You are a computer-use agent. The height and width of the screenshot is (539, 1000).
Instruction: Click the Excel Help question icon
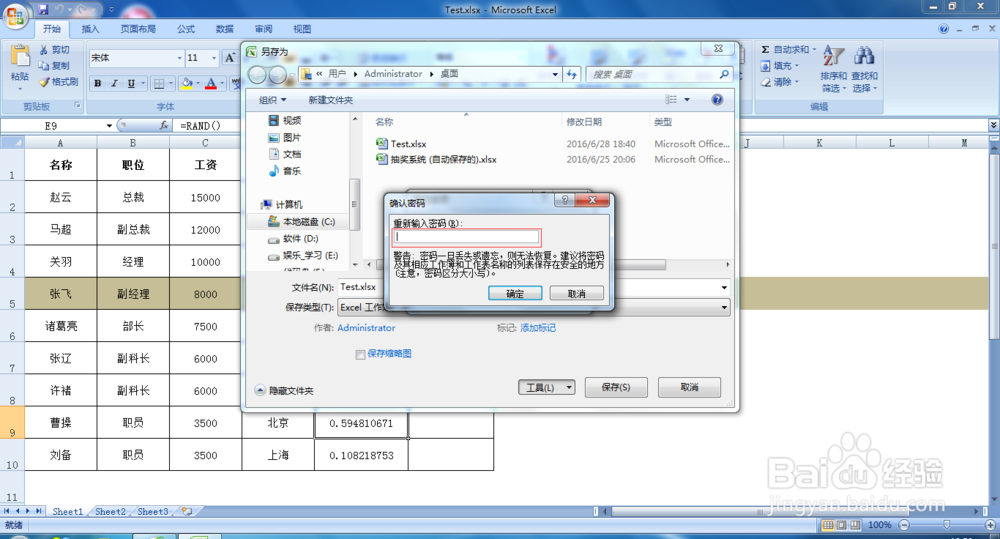pyautogui.click(x=943, y=29)
